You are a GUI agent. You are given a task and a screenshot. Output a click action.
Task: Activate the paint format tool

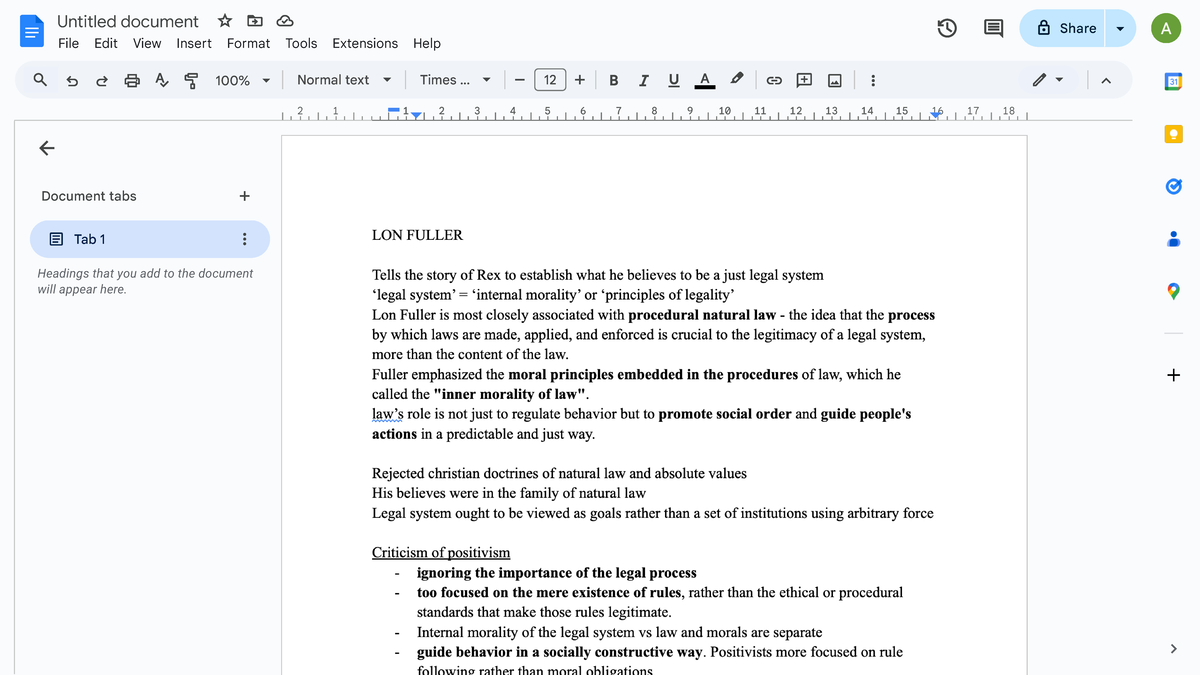coord(191,80)
